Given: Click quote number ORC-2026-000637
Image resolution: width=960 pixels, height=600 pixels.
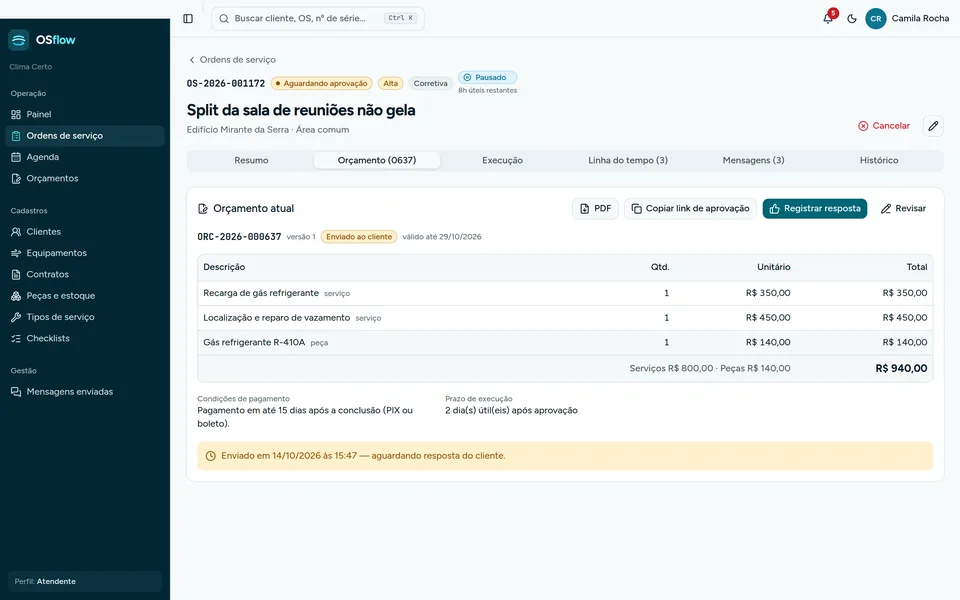Looking at the screenshot, I should point(239,237).
